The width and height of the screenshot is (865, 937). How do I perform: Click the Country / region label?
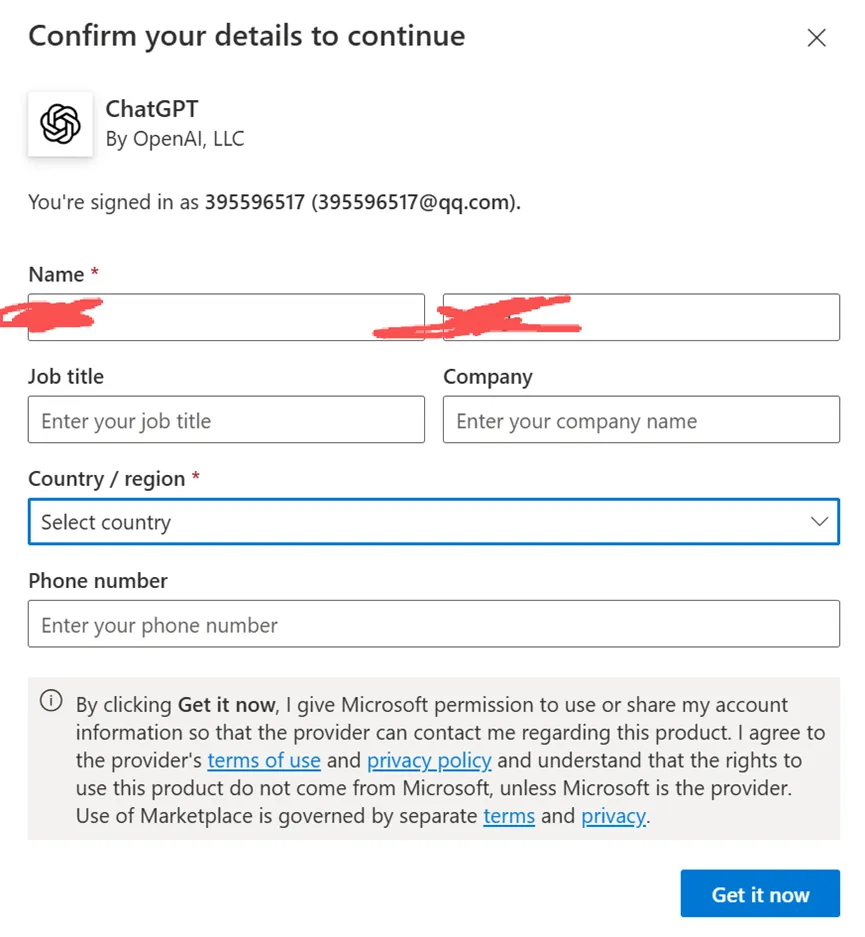click(106, 479)
